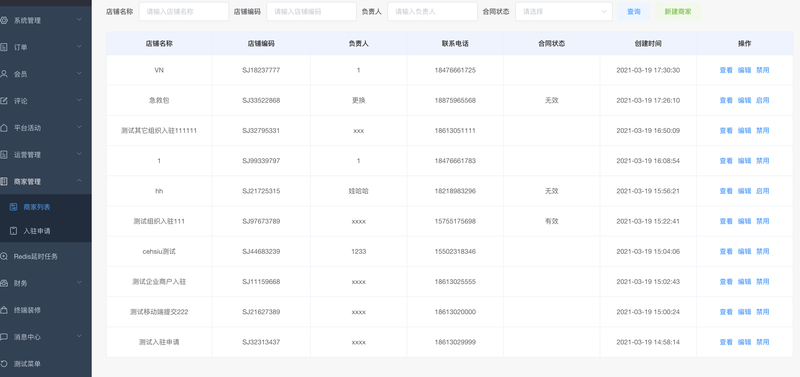Enable the hh shop with 启用
This screenshot has height=377, width=800.
pos(762,191)
